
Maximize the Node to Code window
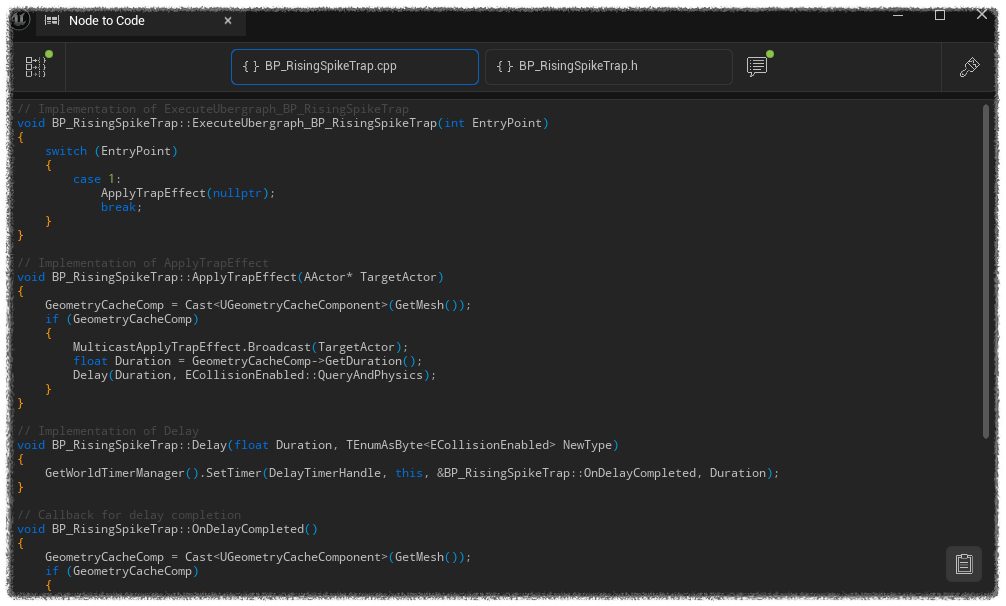pos(940,15)
